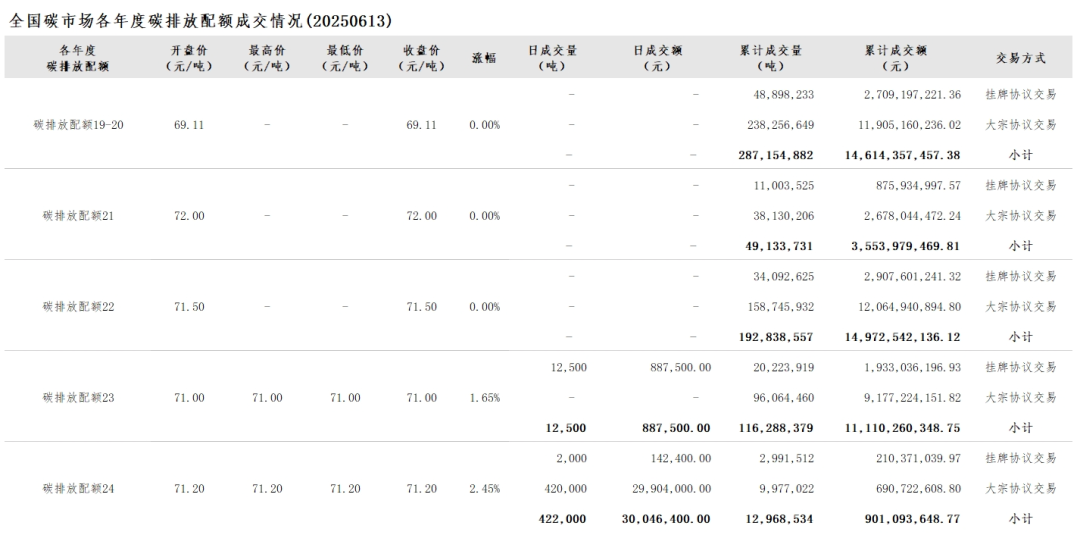This screenshot has height=535, width=1080.
Task: Click the 最高价 column header
Action: (267, 58)
